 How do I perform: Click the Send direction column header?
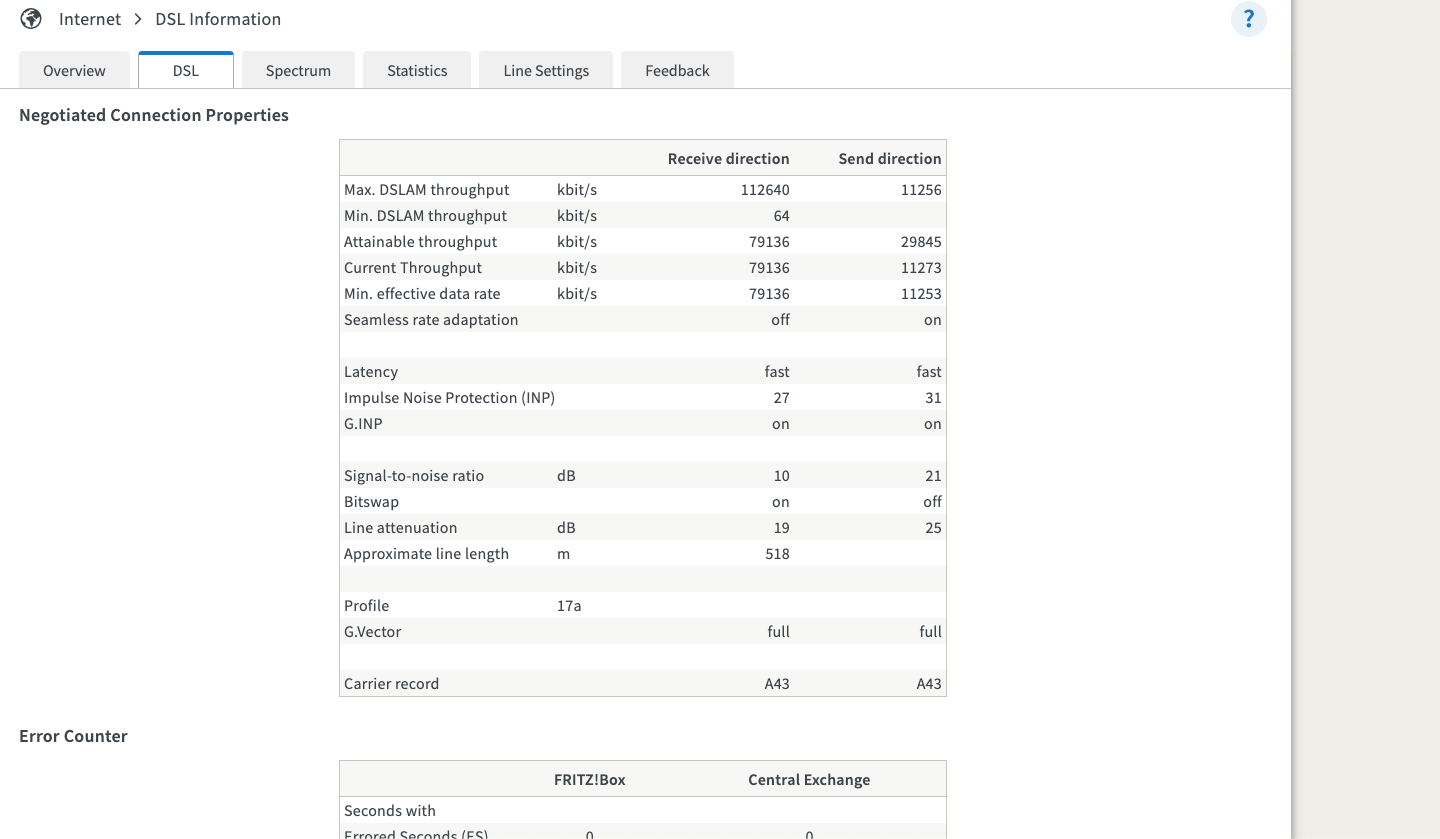pyautogui.click(x=890, y=159)
